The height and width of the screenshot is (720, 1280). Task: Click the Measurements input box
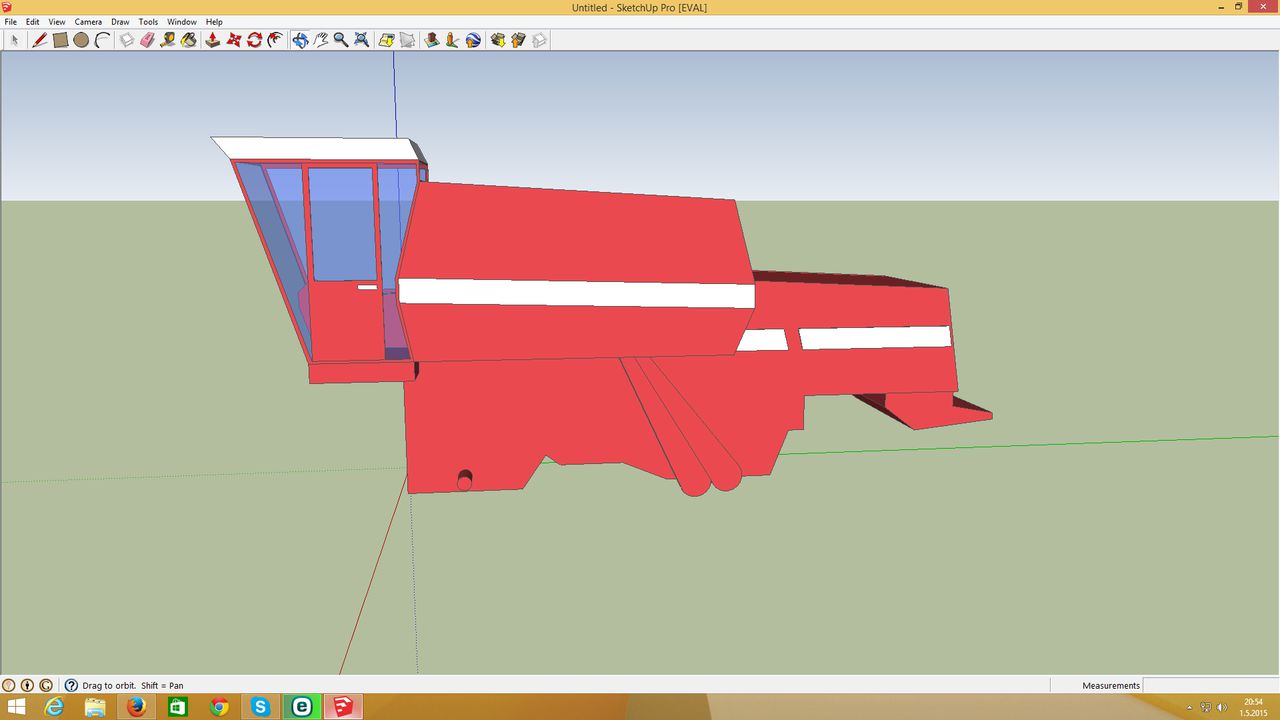pos(1210,685)
